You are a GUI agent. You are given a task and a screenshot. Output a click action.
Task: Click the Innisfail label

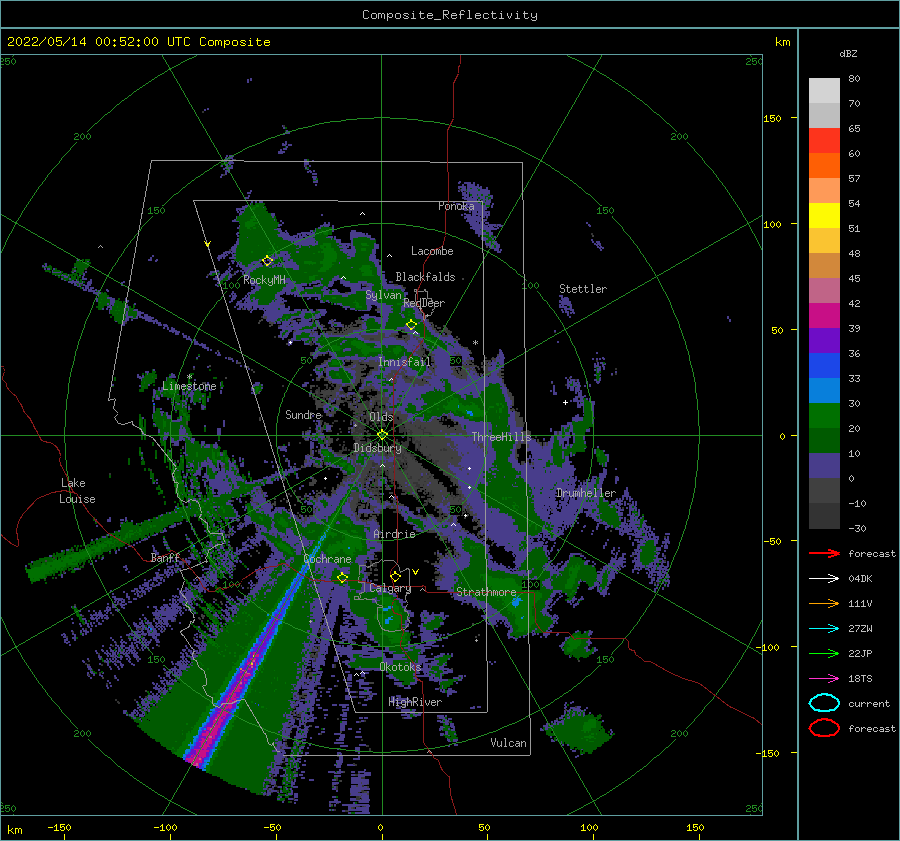[x=404, y=362]
